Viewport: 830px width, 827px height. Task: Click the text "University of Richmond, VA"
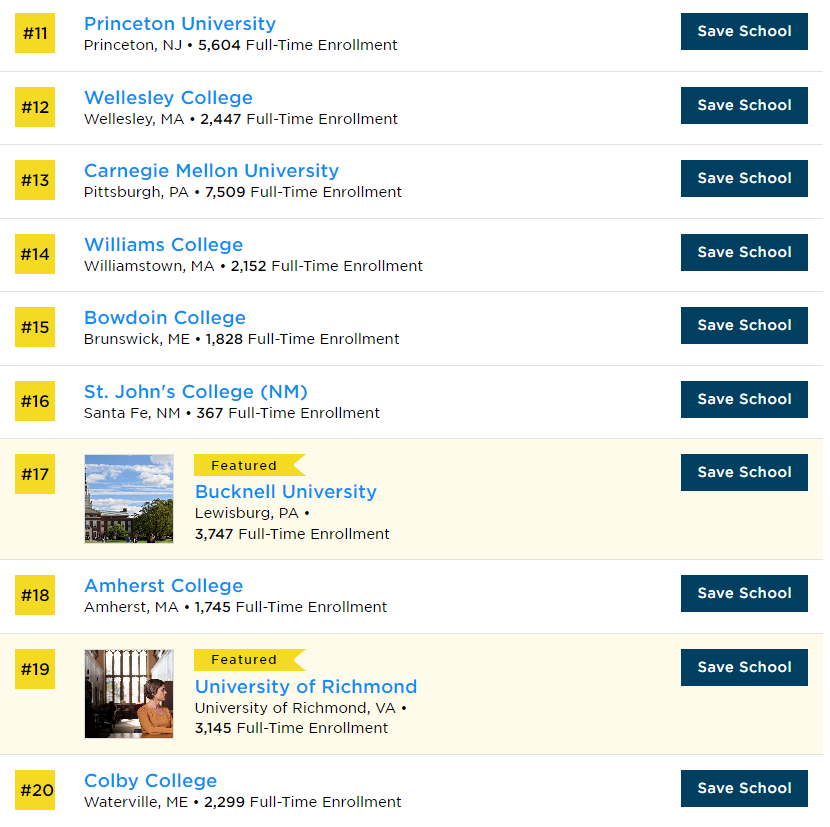[295, 708]
